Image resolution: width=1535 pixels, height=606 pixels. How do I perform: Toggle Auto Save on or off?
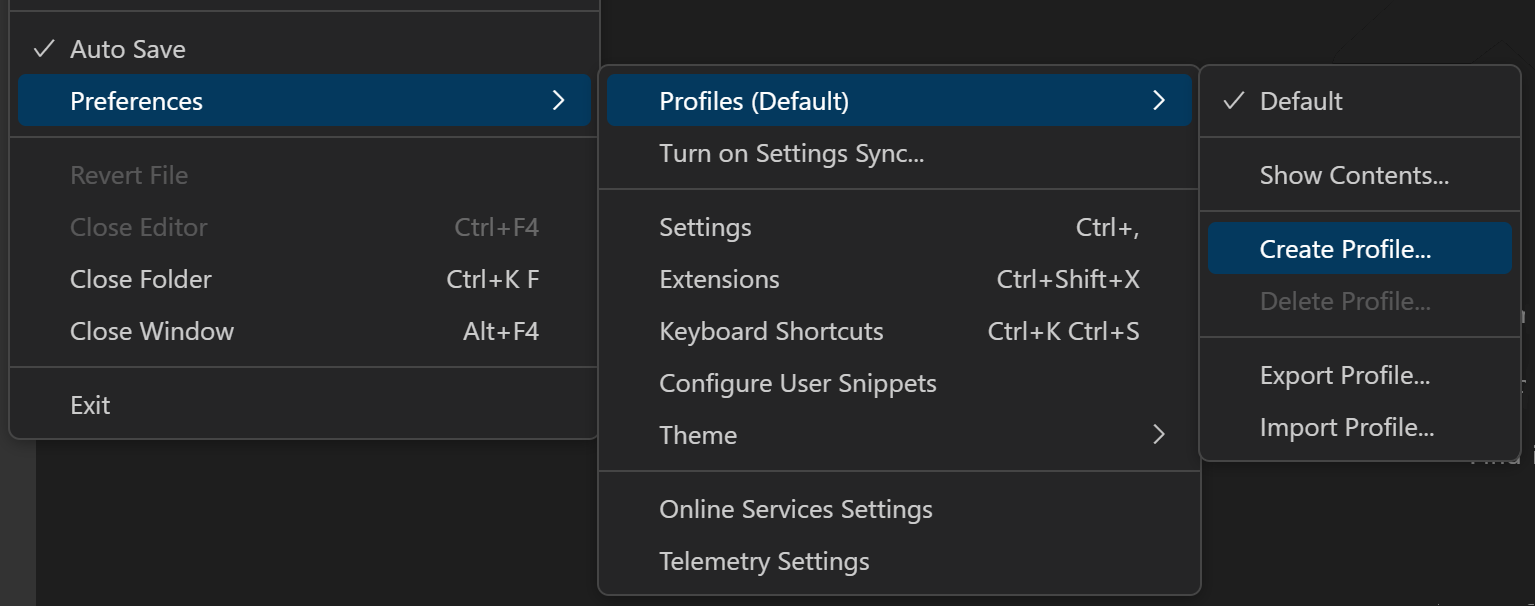click(x=126, y=48)
